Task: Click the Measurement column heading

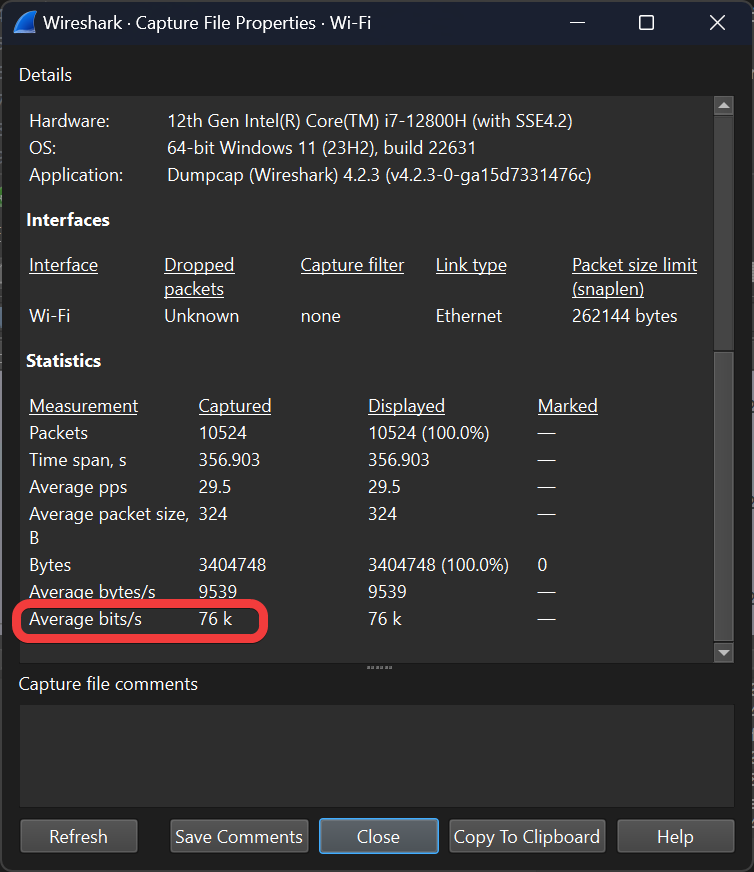Action: [x=83, y=406]
